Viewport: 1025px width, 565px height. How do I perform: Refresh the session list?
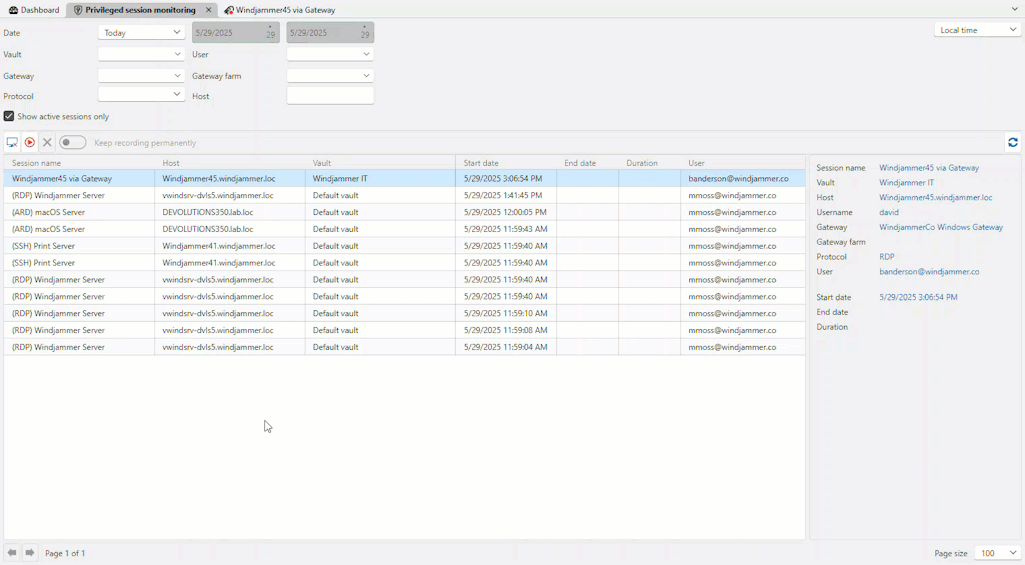pyautogui.click(x=1012, y=143)
